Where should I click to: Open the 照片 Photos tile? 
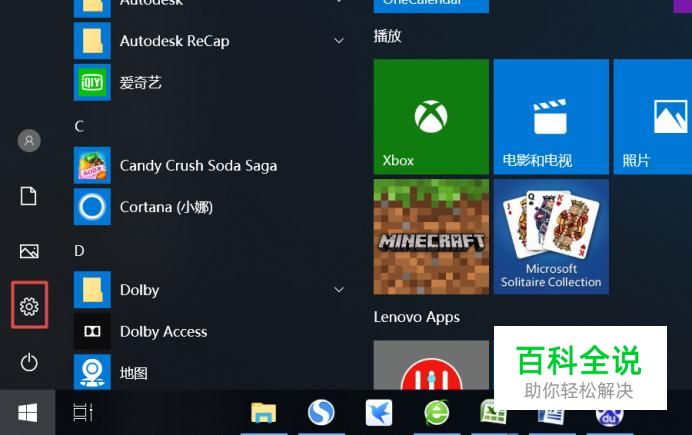point(653,117)
